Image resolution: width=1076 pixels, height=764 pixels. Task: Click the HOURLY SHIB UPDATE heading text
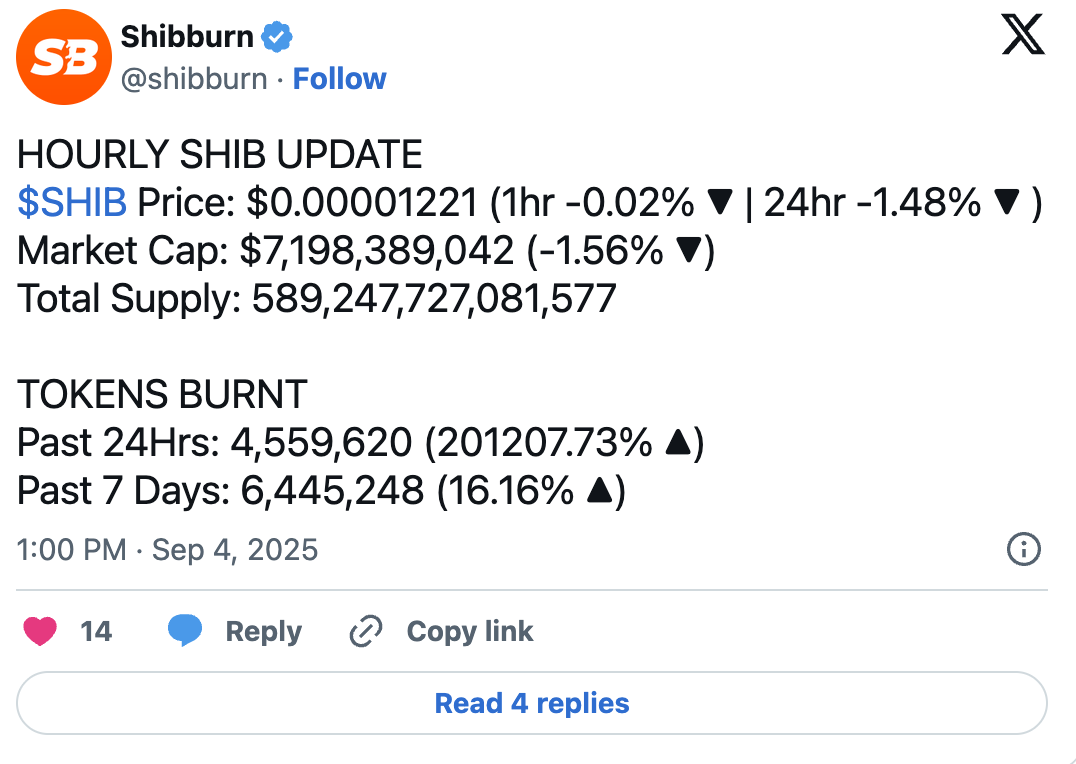pos(220,155)
